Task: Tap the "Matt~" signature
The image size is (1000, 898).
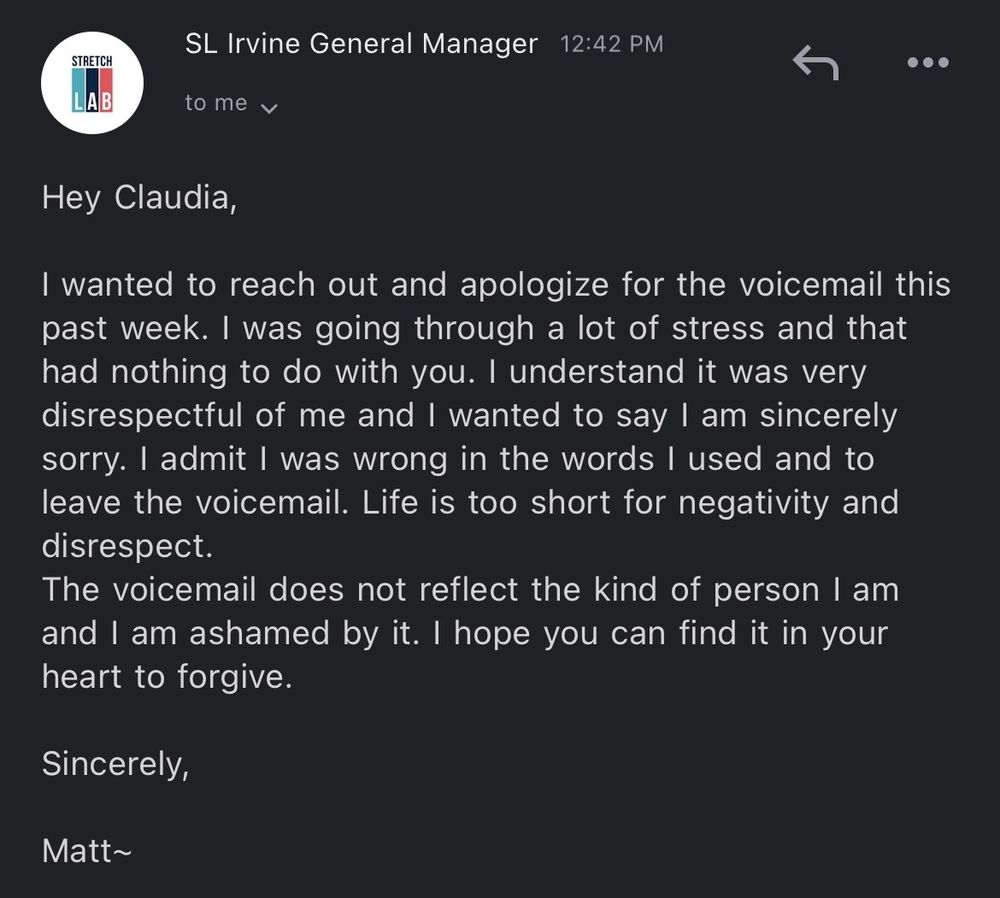Action: pos(88,851)
